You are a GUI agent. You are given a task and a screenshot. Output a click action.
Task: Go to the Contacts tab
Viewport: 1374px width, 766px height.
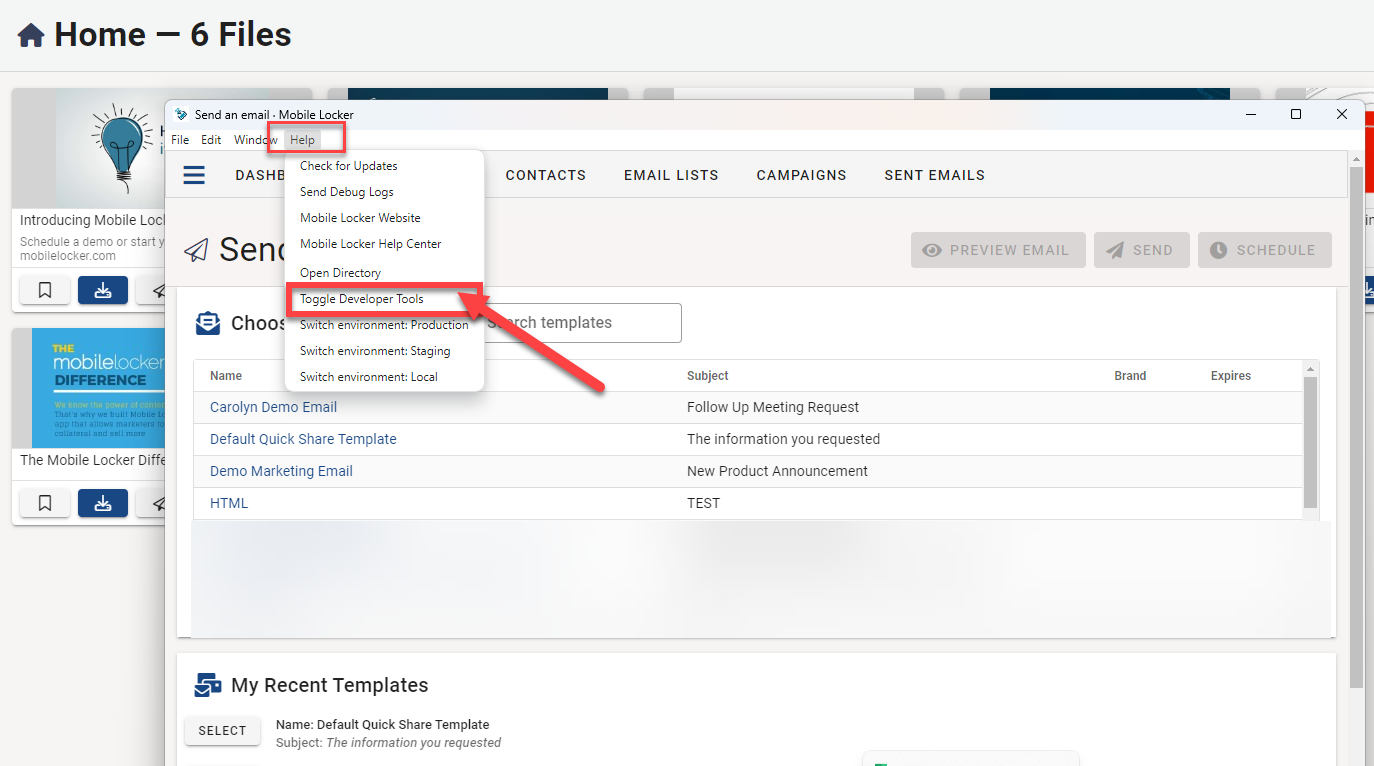point(546,175)
